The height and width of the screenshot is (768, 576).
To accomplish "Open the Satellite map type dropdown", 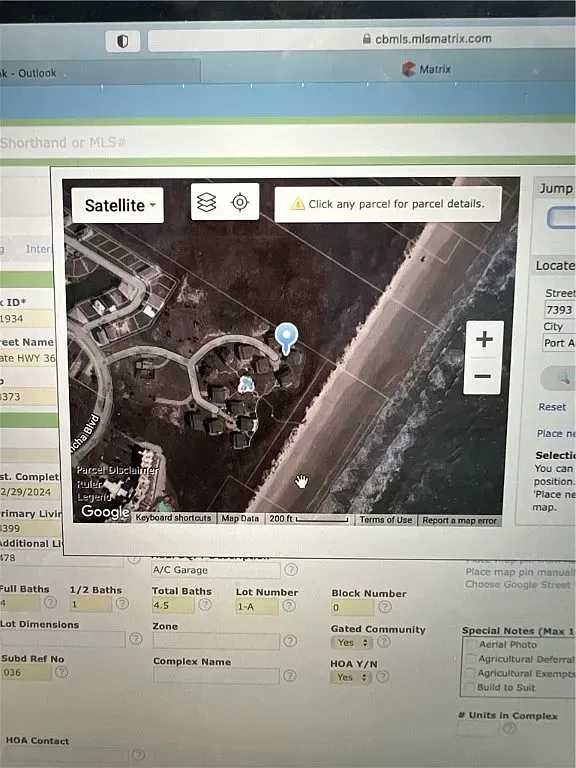I will pyautogui.click(x=118, y=205).
